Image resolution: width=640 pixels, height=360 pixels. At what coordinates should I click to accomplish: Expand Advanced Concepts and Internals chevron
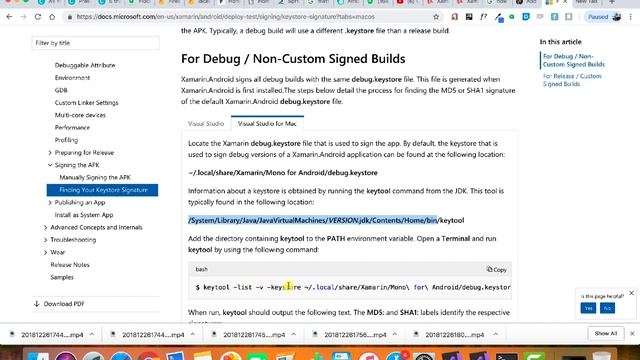45,227
